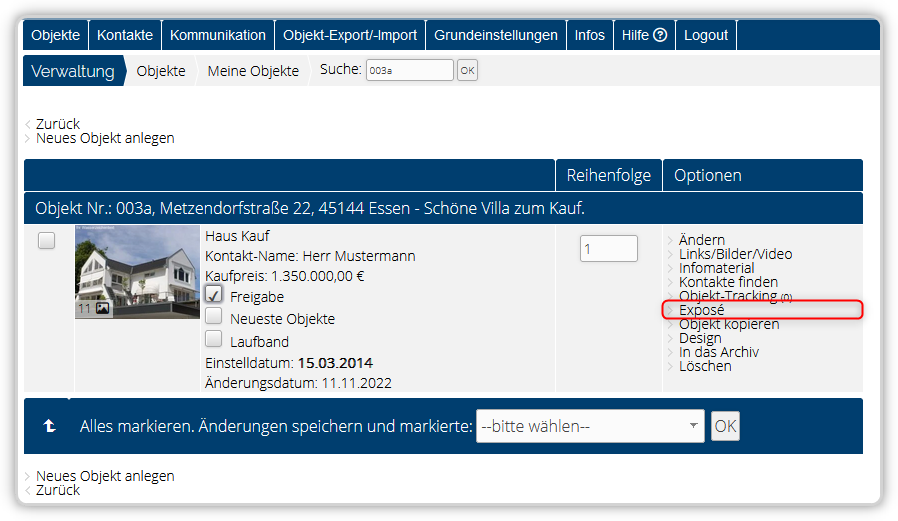The height and width of the screenshot is (521, 898).
Task: Click the OK button beside bitte wählen
Action: pyautogui.click(x=725, y=426)
